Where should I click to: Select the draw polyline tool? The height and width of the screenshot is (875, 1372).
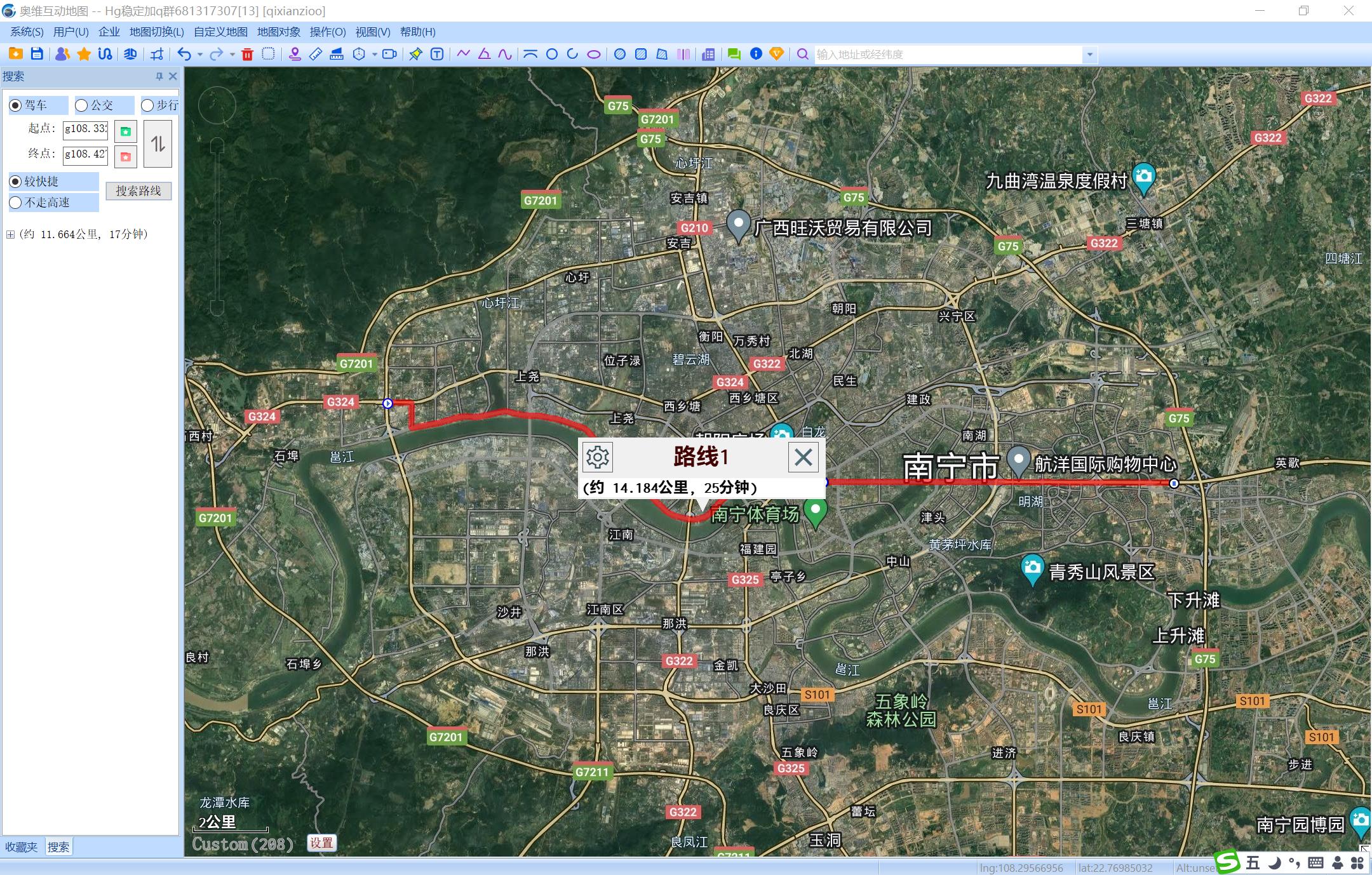[463, 55]
